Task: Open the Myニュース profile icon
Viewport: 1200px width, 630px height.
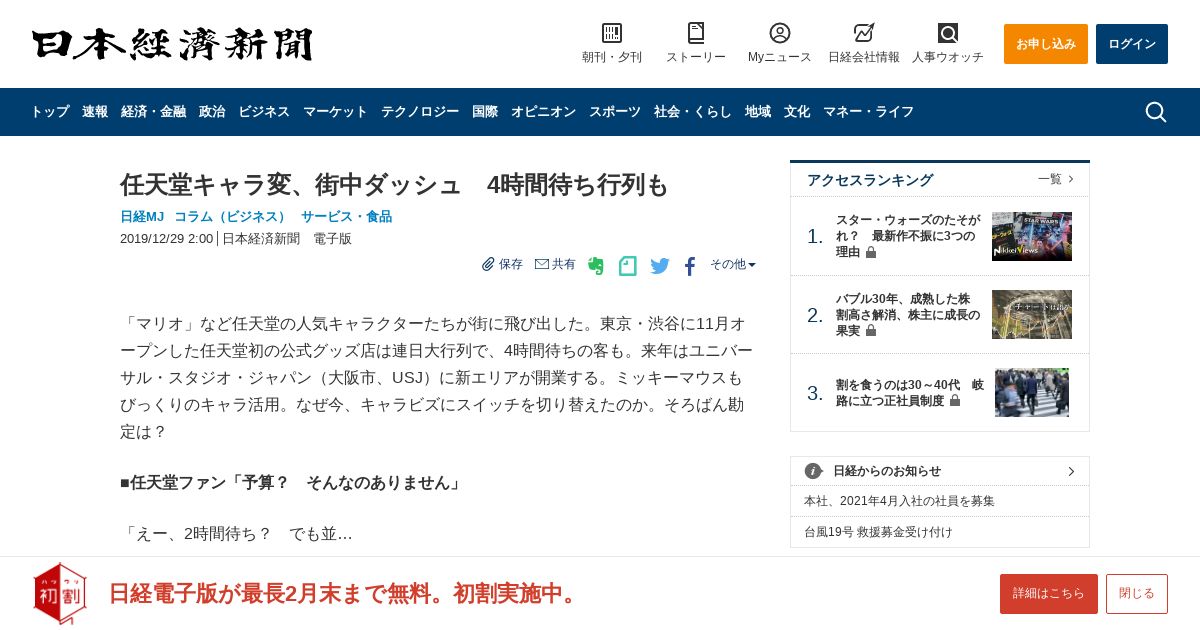Action: (x=780, y=33)
